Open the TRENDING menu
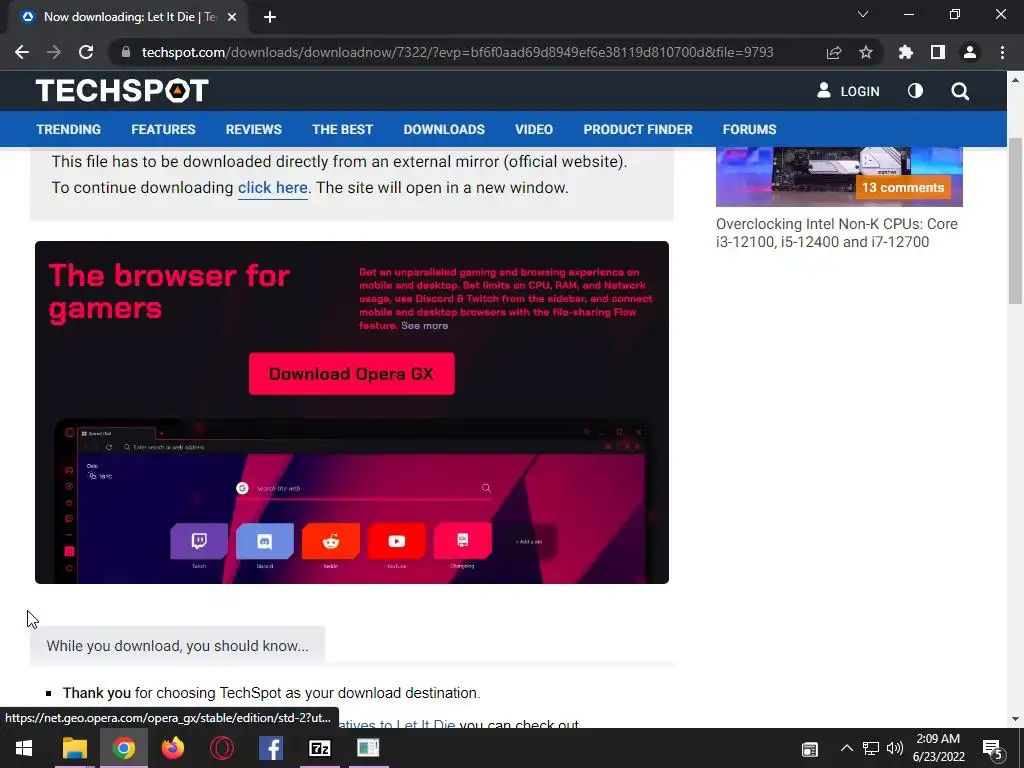 (69, 129)
